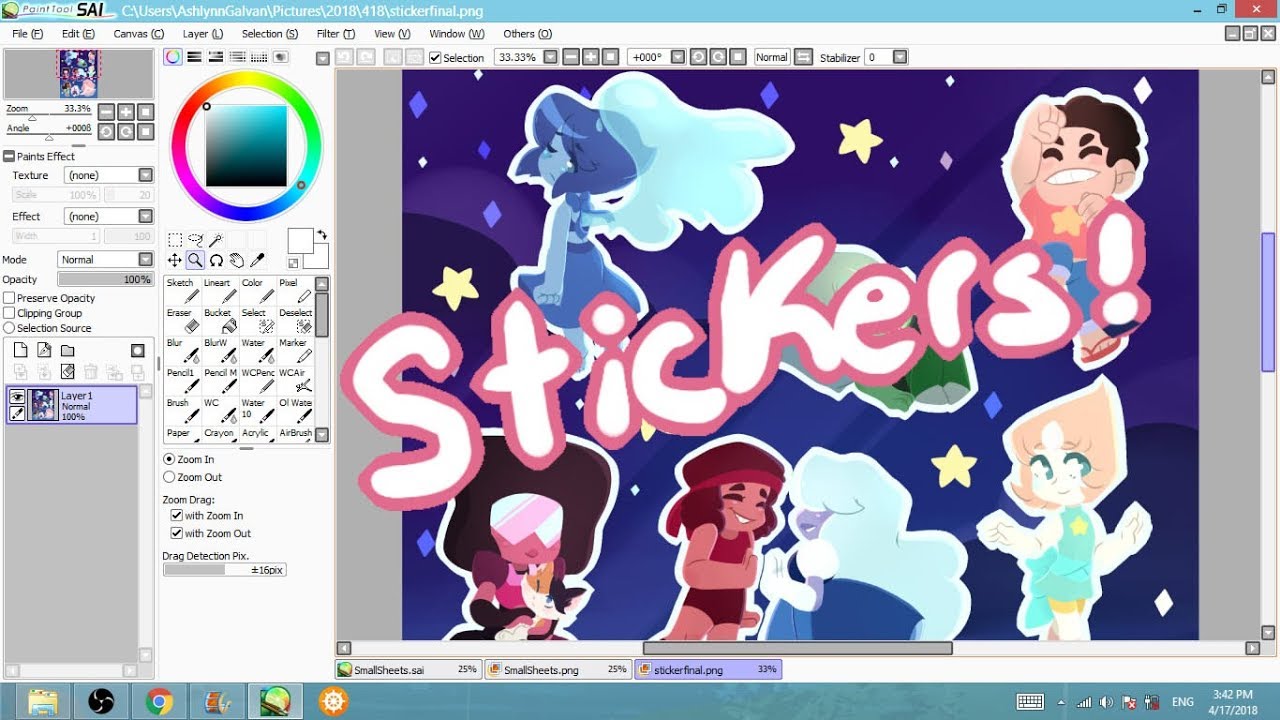Select the Zoom Out radio option
This screenshot has height=720, width=1280.
(169, 477)
